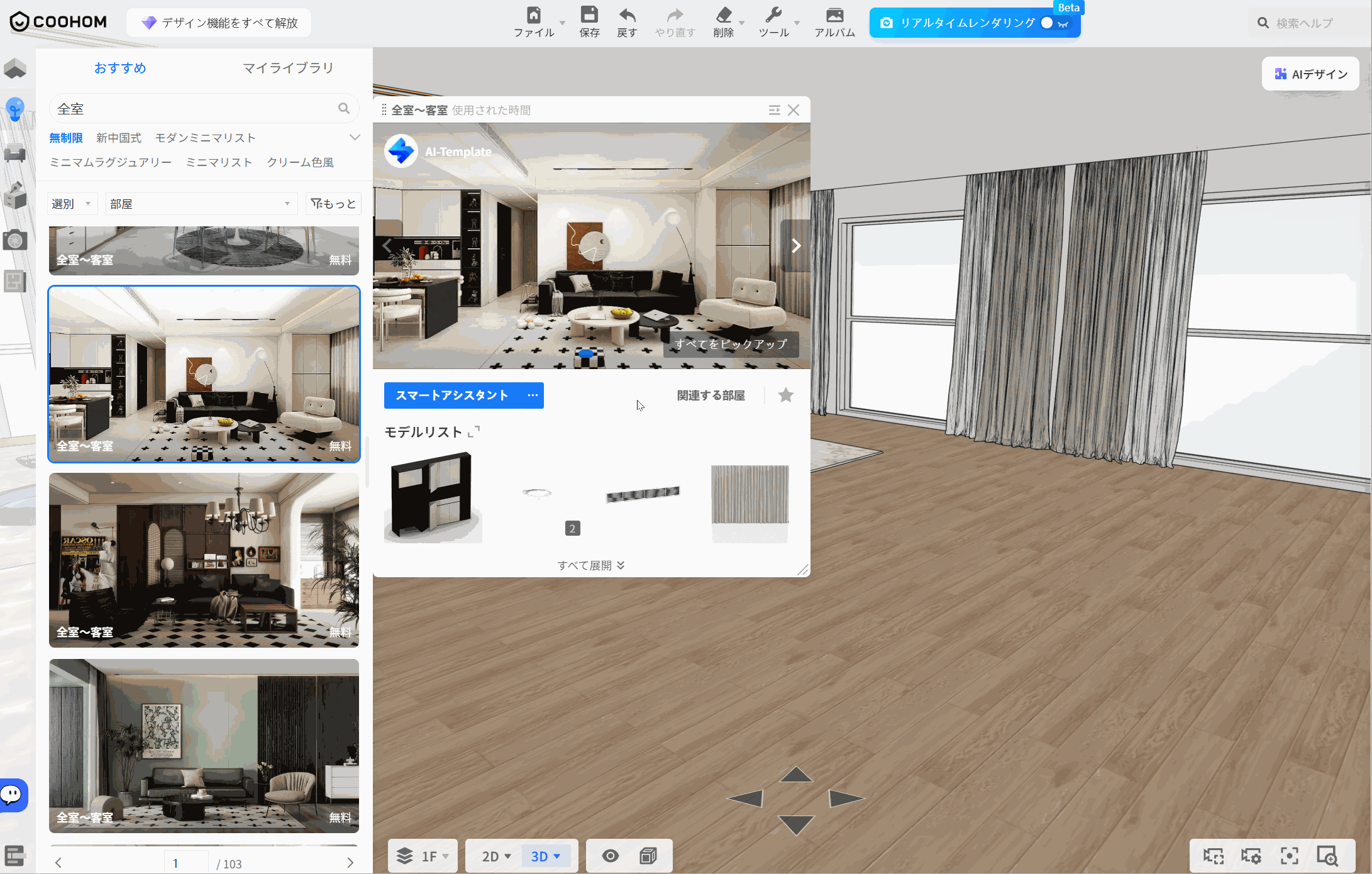The image size is (1372, 874).
Task: Select the lightbulb inspiration icon in sidebar
Action: [15, 110]
